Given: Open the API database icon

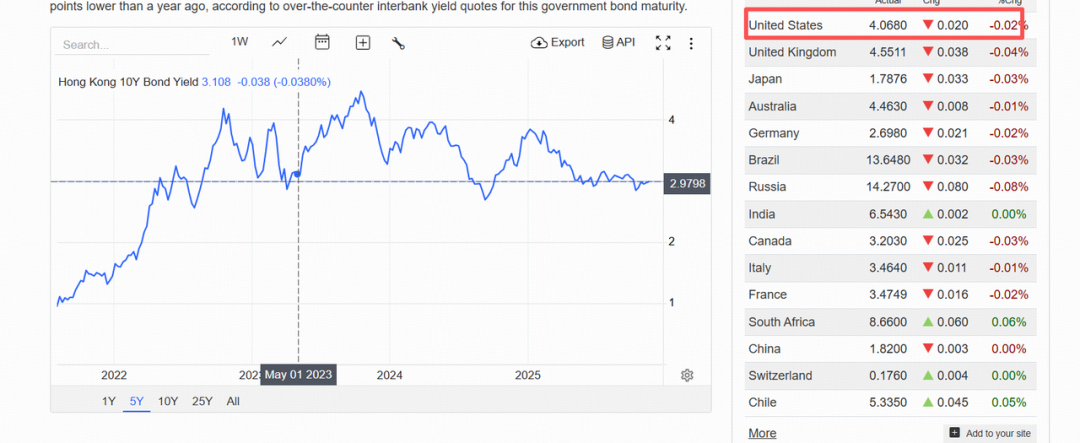Looking at the screenshot, I should click(x=618, y=42).
